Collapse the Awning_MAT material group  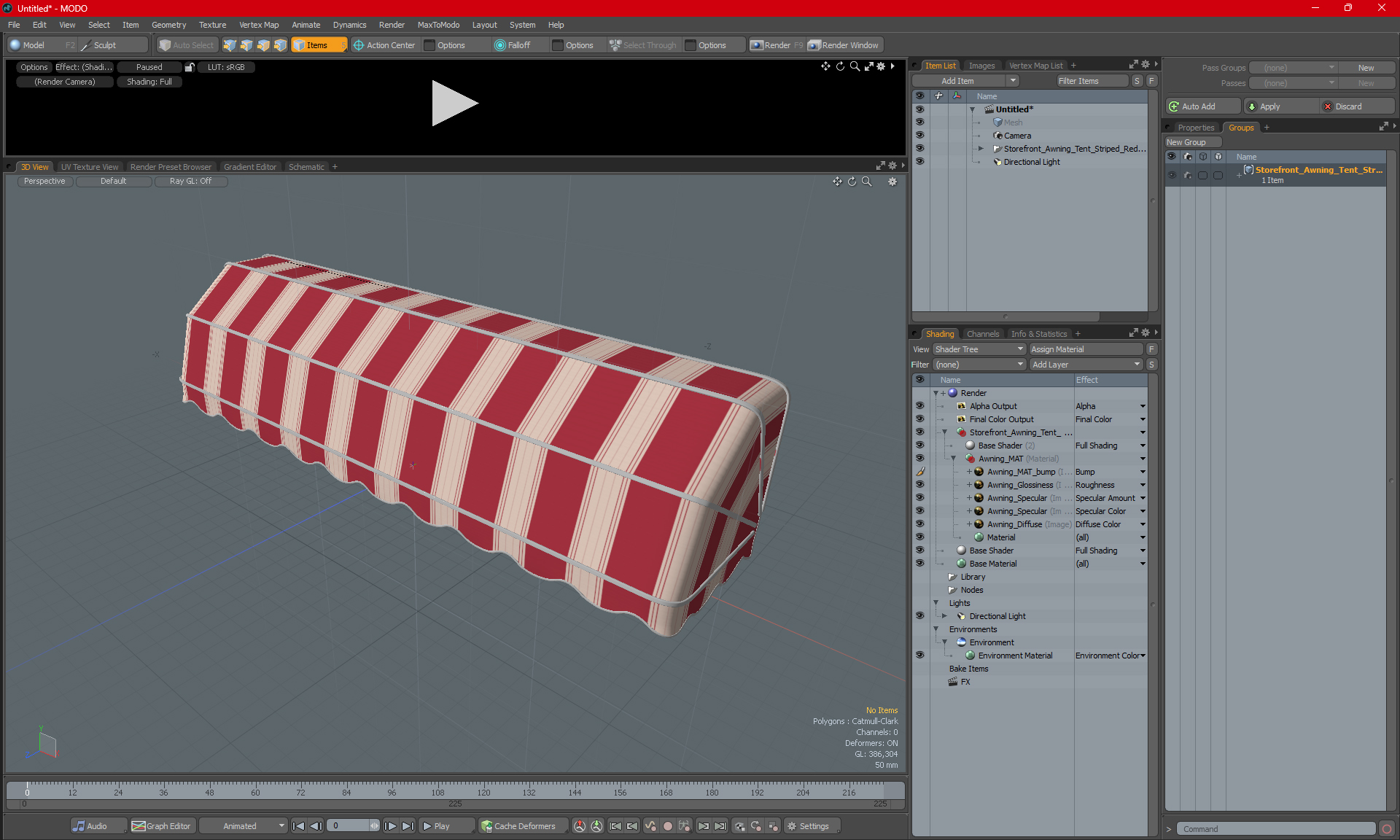(x=953, y=459)
